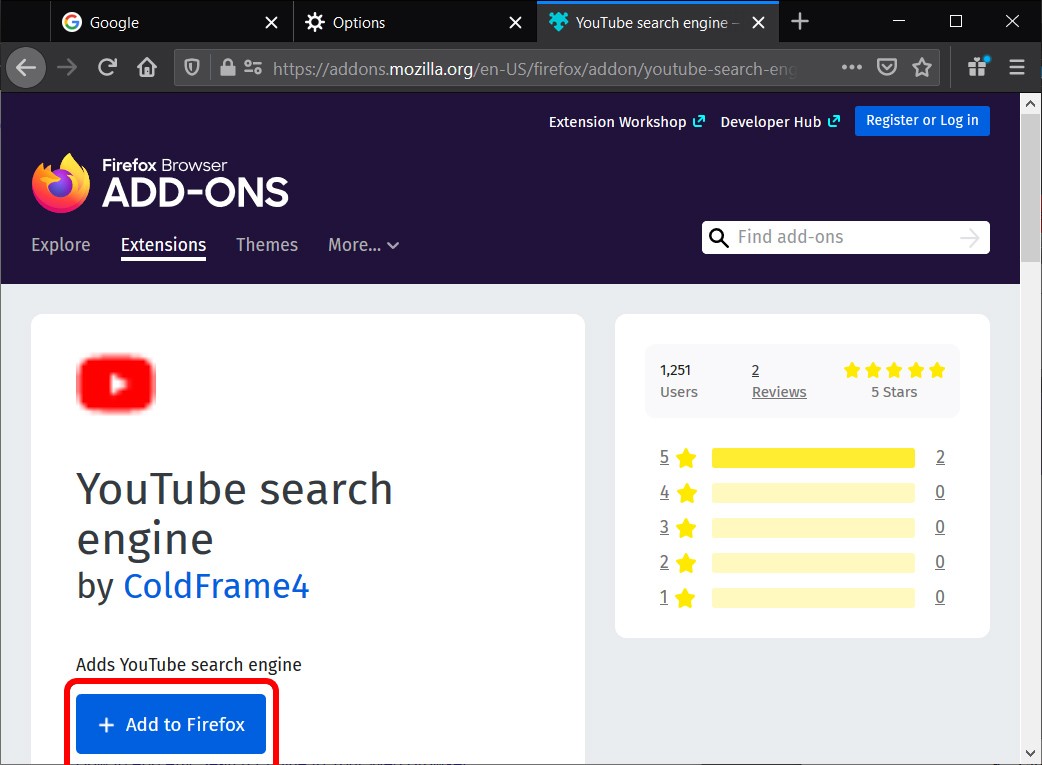
Task: Open Extension Workshop link
Action: [626, 122]
